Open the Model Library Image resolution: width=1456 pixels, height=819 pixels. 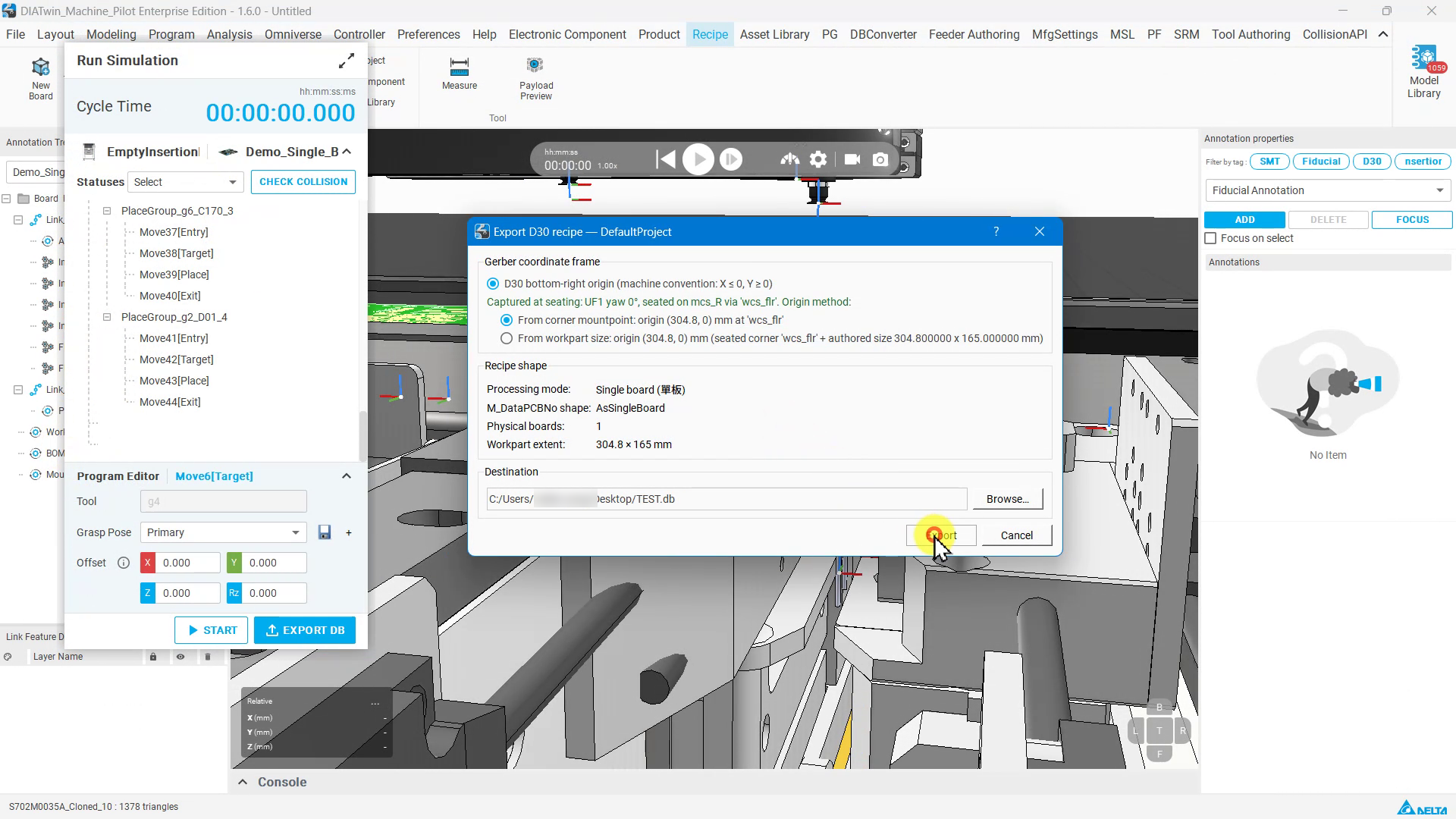(1423, 72)
